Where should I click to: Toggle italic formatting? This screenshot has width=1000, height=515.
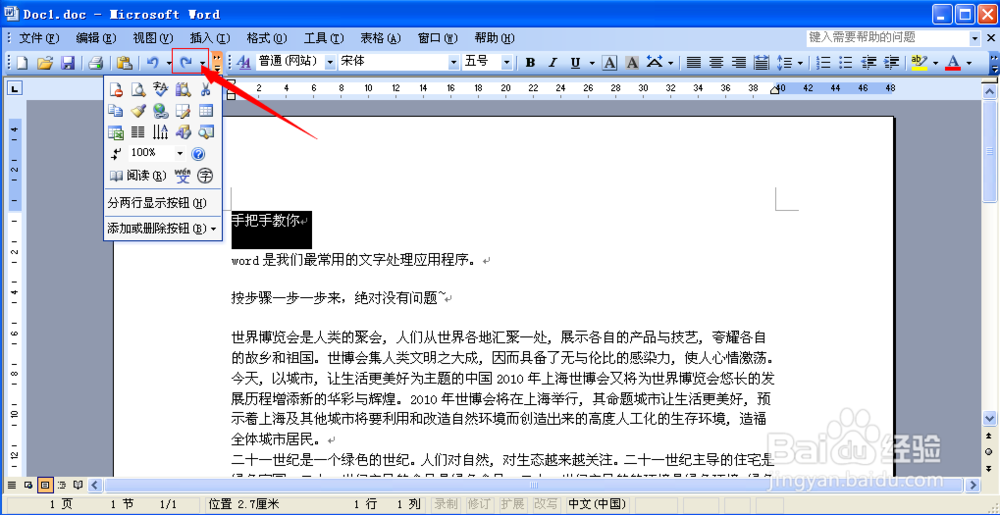coord(552,62)
